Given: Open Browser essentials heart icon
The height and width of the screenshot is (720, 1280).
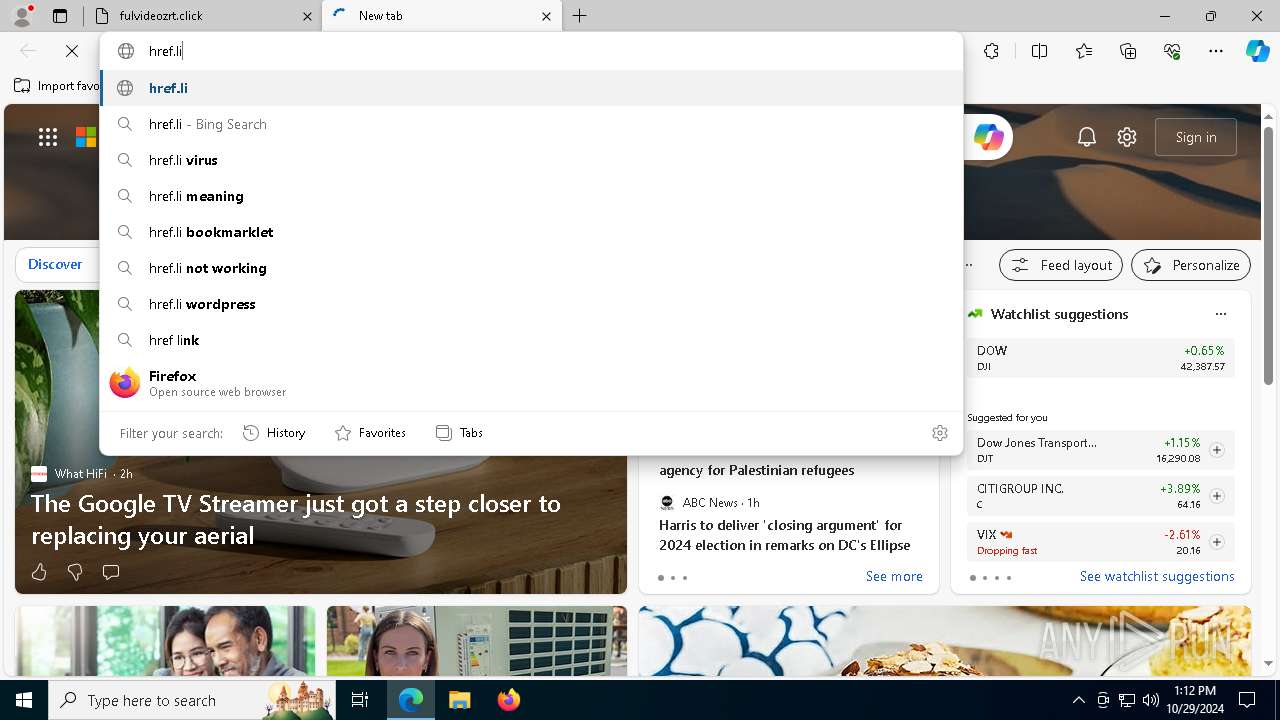Looking at the screenshot, I should [x=1172, y=51].
